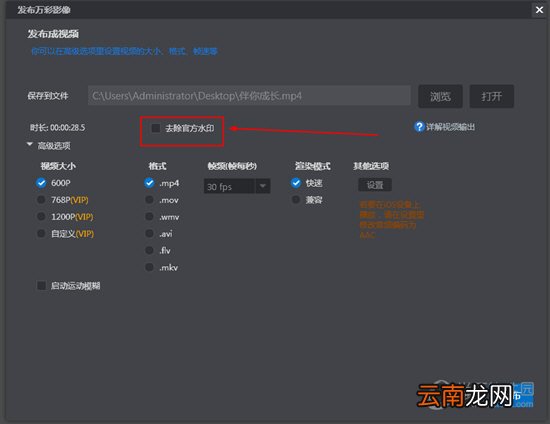Viewport: 550px width, 424px height.
Task: Open the 设置 other options button
Action: (375, 185)
